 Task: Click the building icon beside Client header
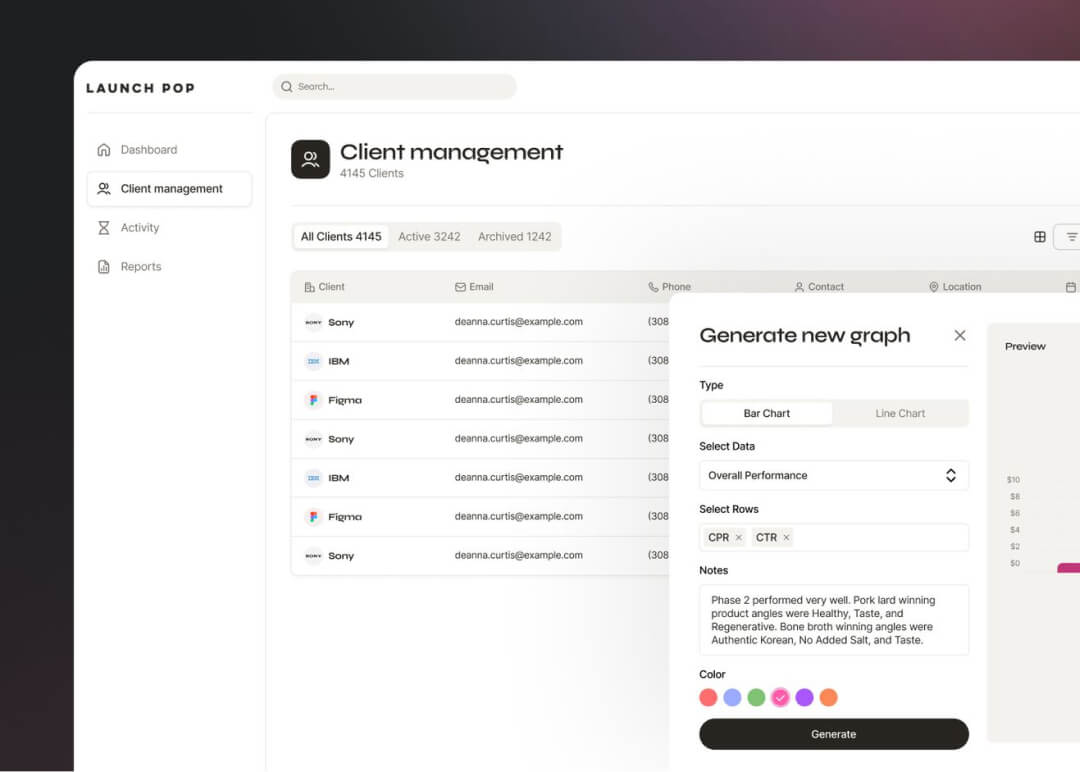[309, 287]
